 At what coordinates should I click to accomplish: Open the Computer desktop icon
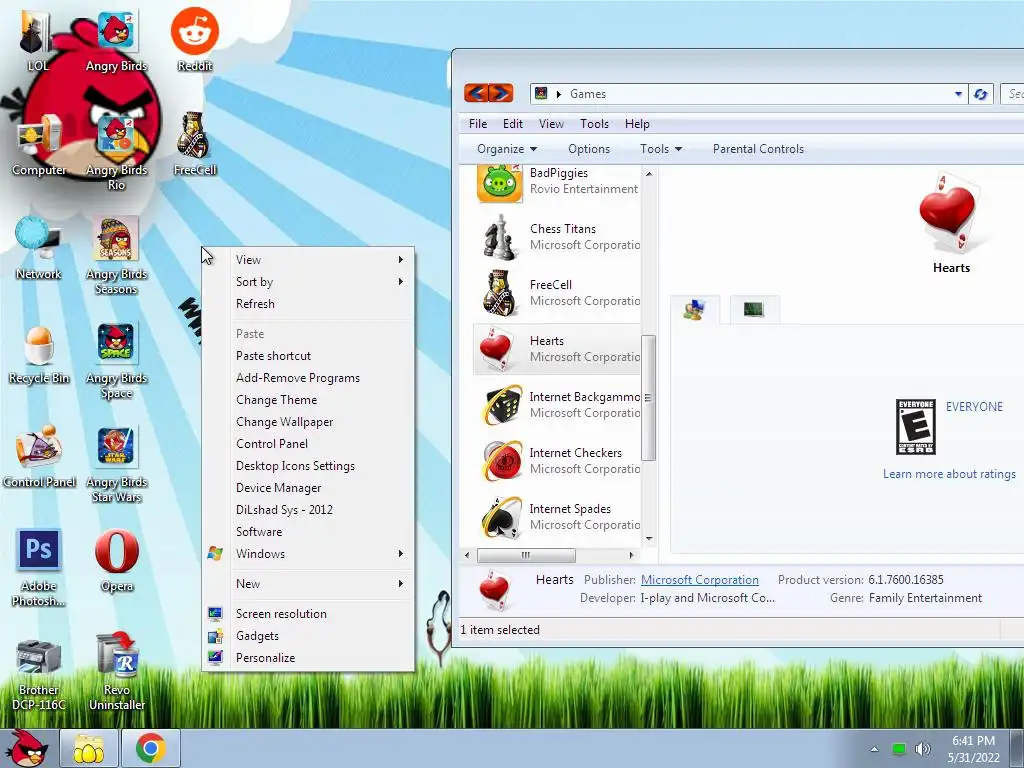(39, 144)
